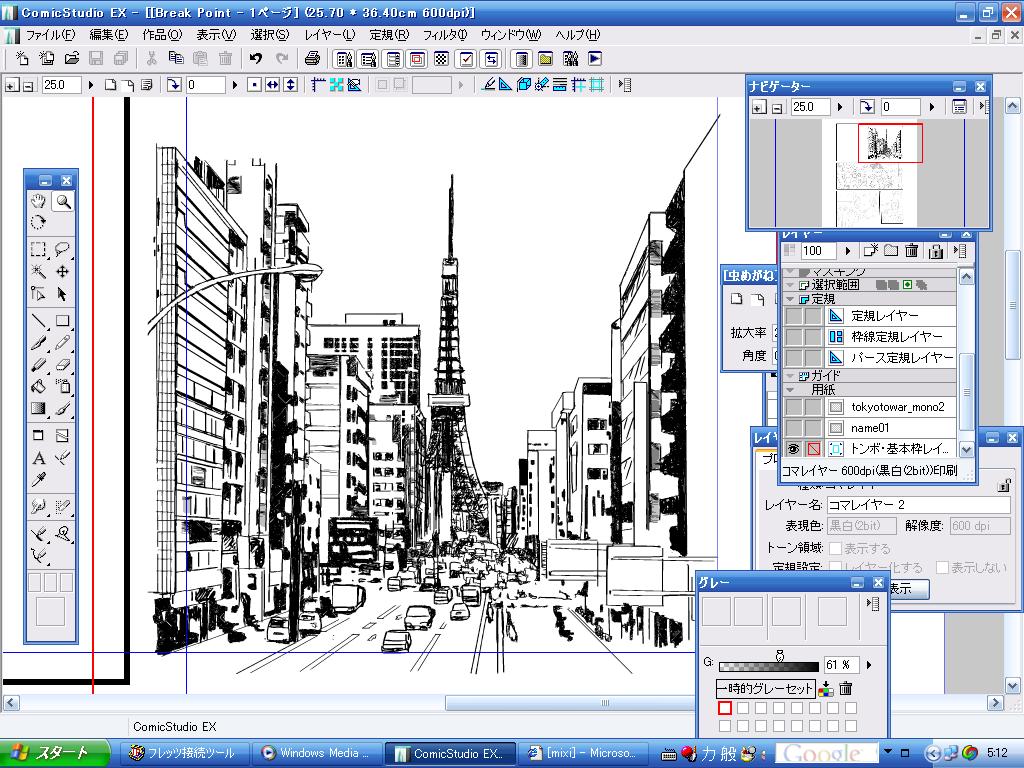Delete the gray set with the trash icon
Image resolution: width=1024 pixels, height=768 pixels.
coord(846,688)
